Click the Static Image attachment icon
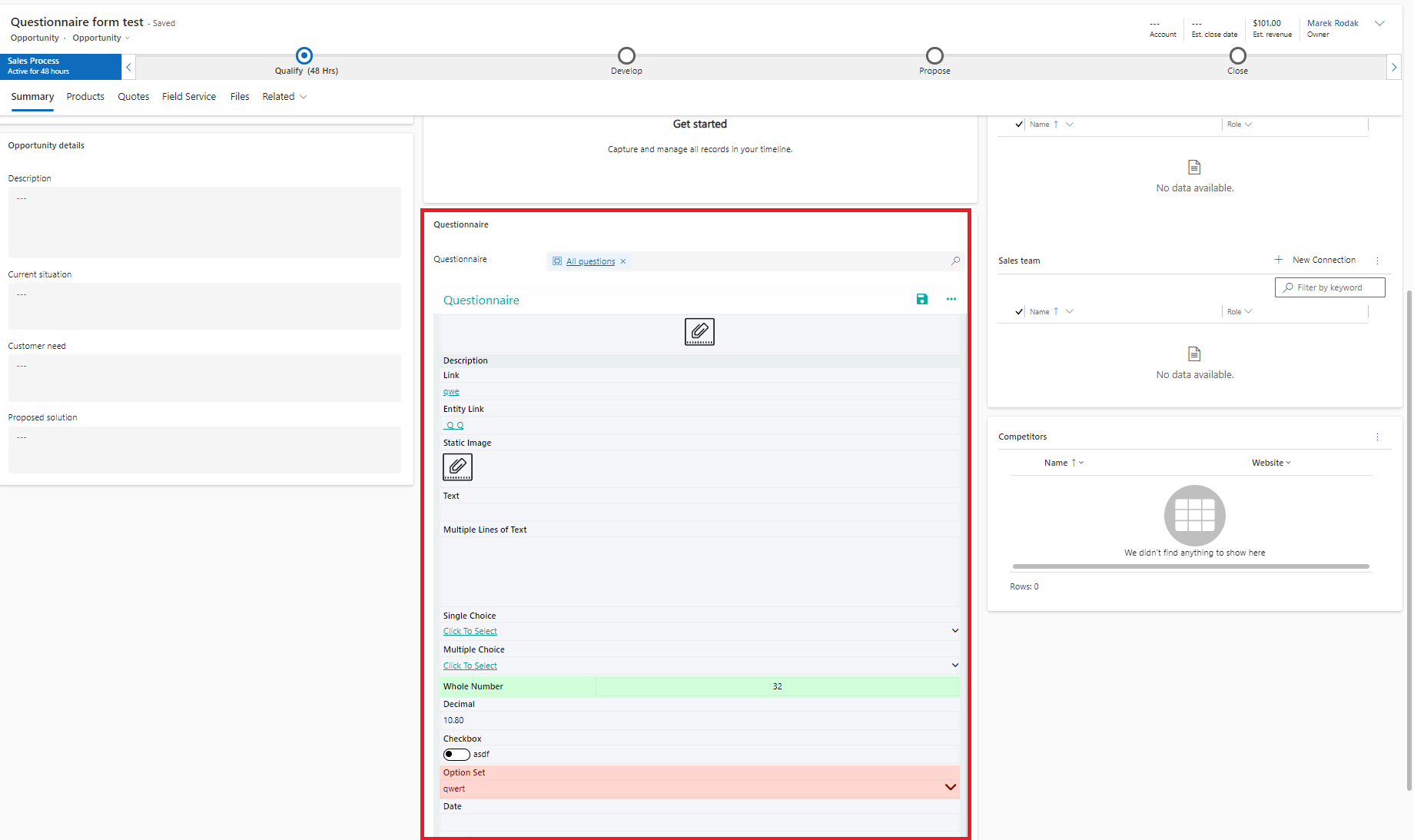 tap(457, 466)
